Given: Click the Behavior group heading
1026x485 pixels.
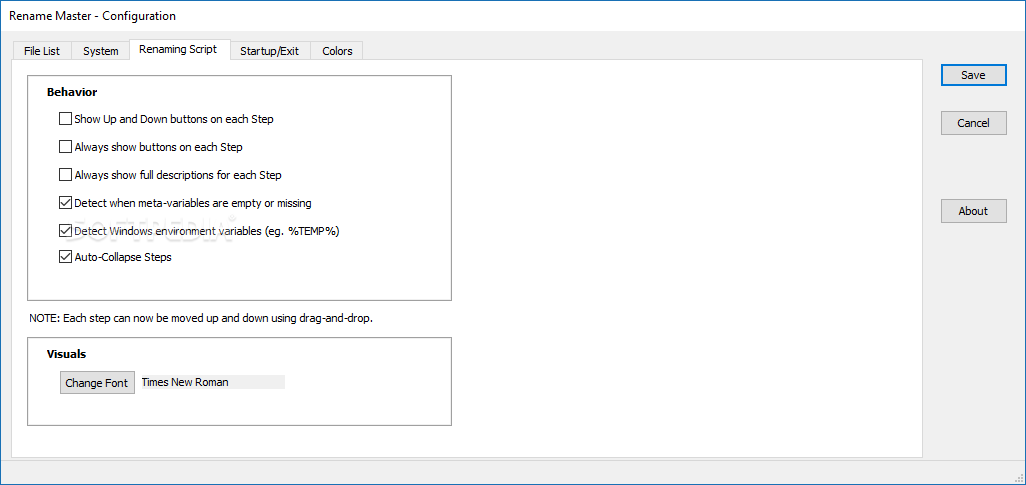Looking at the screenshot, I should point(72,92).
